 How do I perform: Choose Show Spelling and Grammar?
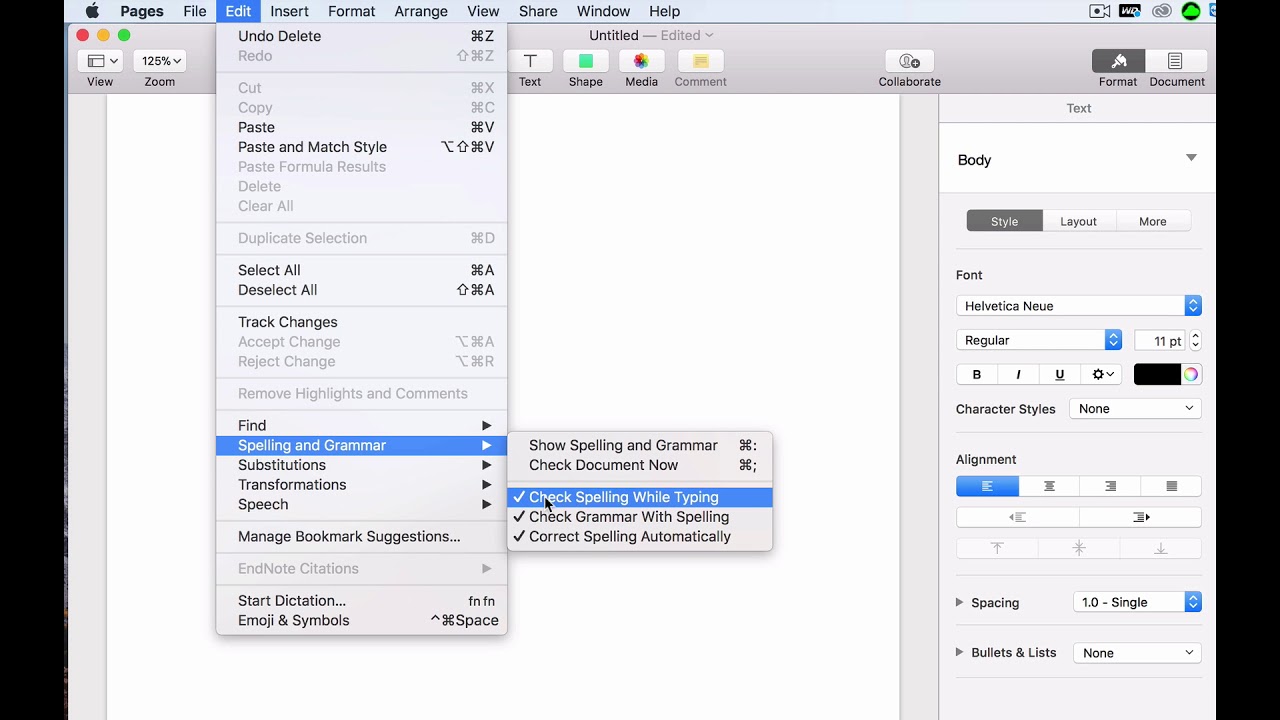pyautogui.click(x=640, y=445)
